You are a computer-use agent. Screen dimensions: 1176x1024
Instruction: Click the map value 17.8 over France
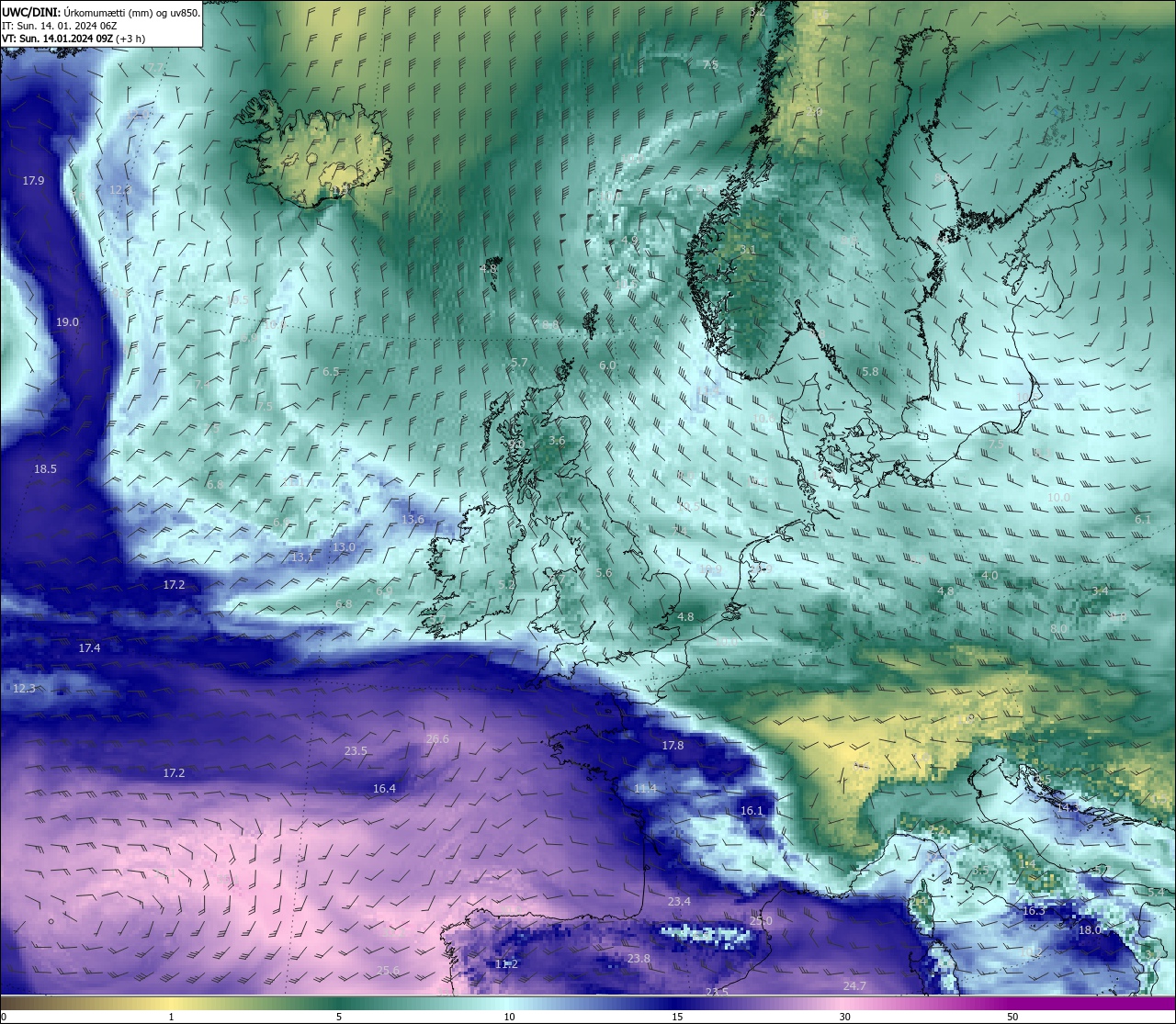tap(673, 746)
